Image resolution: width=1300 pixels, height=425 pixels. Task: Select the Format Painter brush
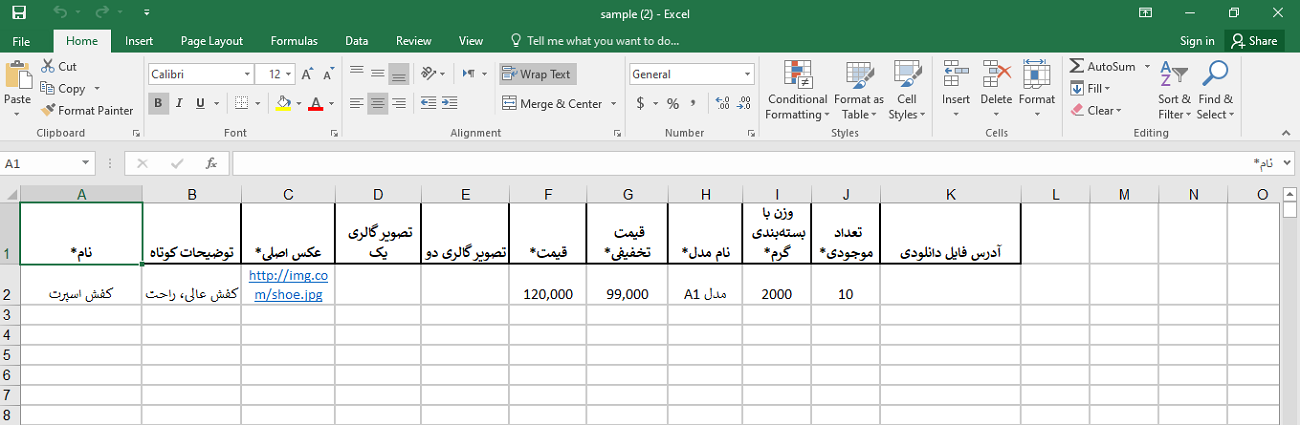87,110
